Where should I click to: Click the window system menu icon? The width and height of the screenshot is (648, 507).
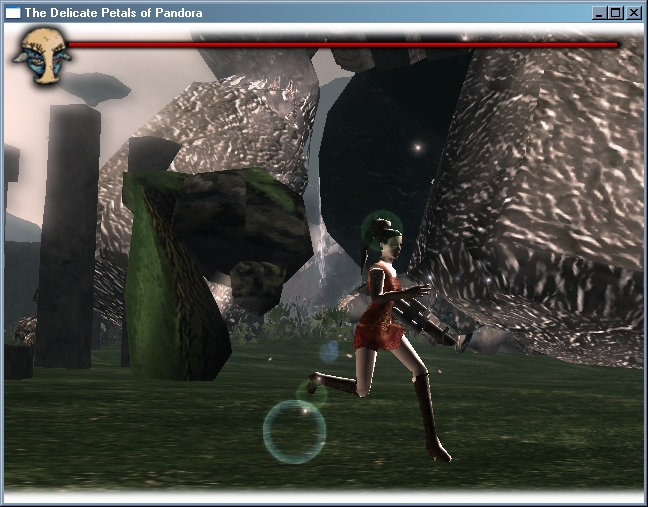tap(13, 13)
